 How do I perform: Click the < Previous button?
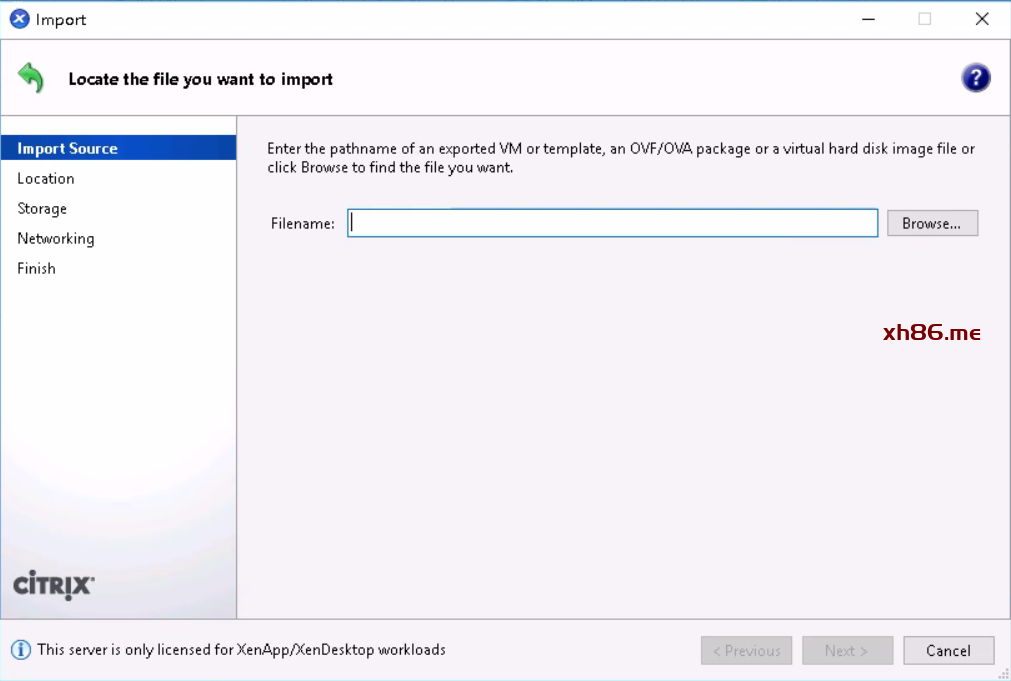746,650
